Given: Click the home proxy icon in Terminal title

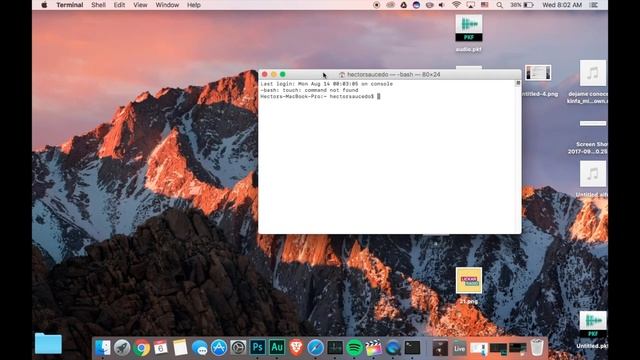Looking at the screenshot, I should click(x=342, y=74).
